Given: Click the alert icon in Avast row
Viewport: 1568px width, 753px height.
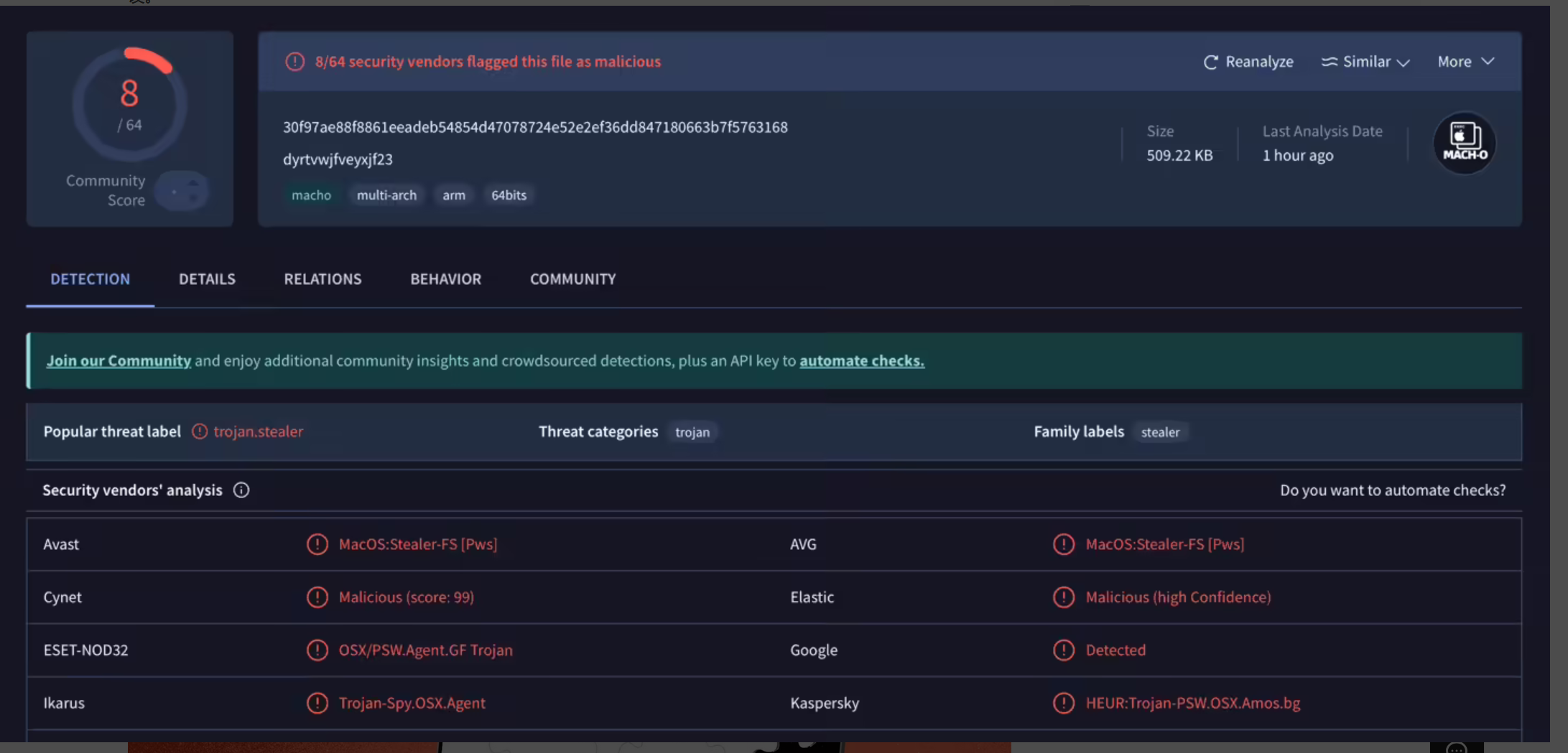Looking at the screenshot, I should 317,544.
